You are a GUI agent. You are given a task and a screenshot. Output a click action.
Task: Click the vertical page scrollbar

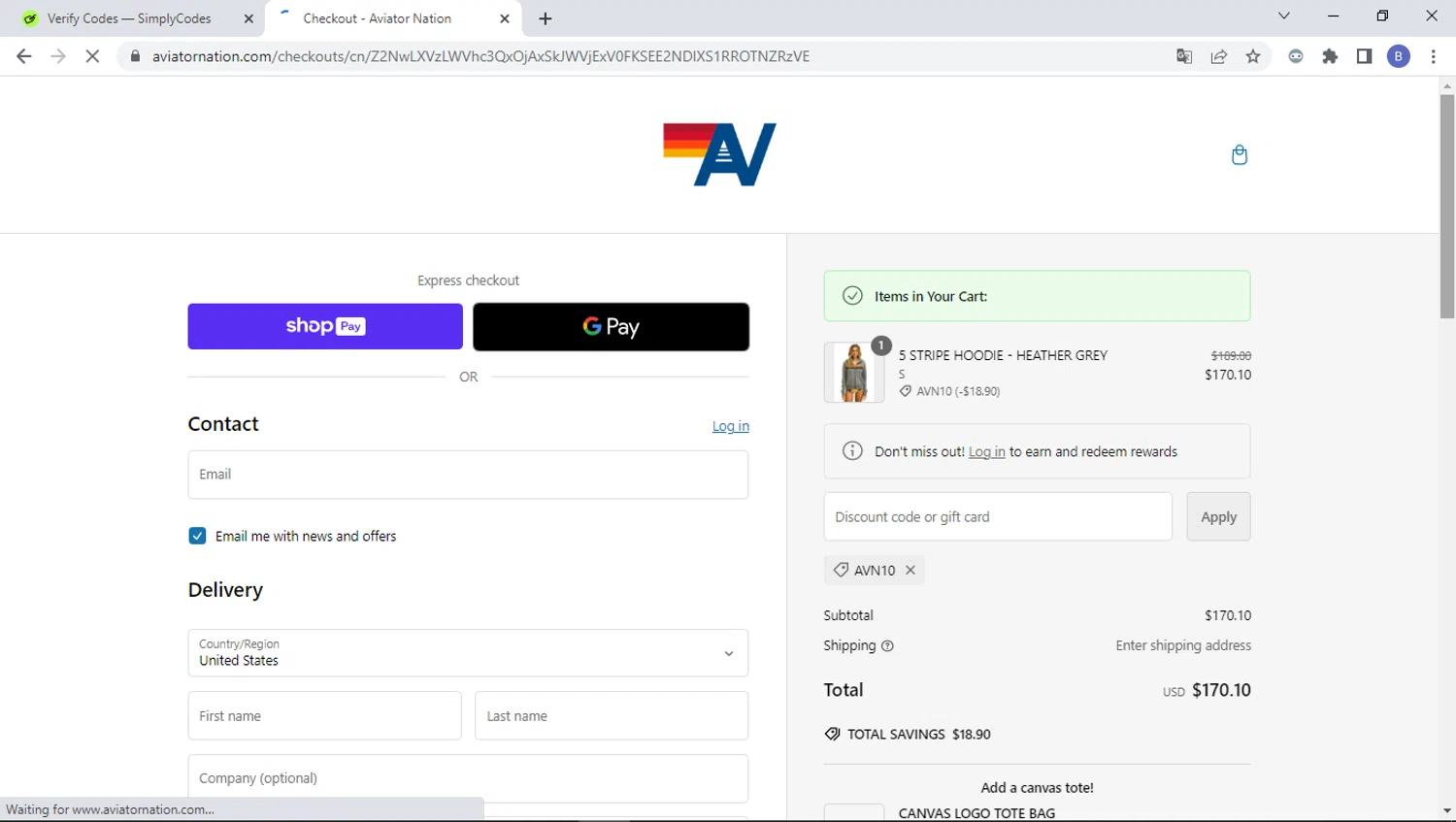tap(1447, 205)
